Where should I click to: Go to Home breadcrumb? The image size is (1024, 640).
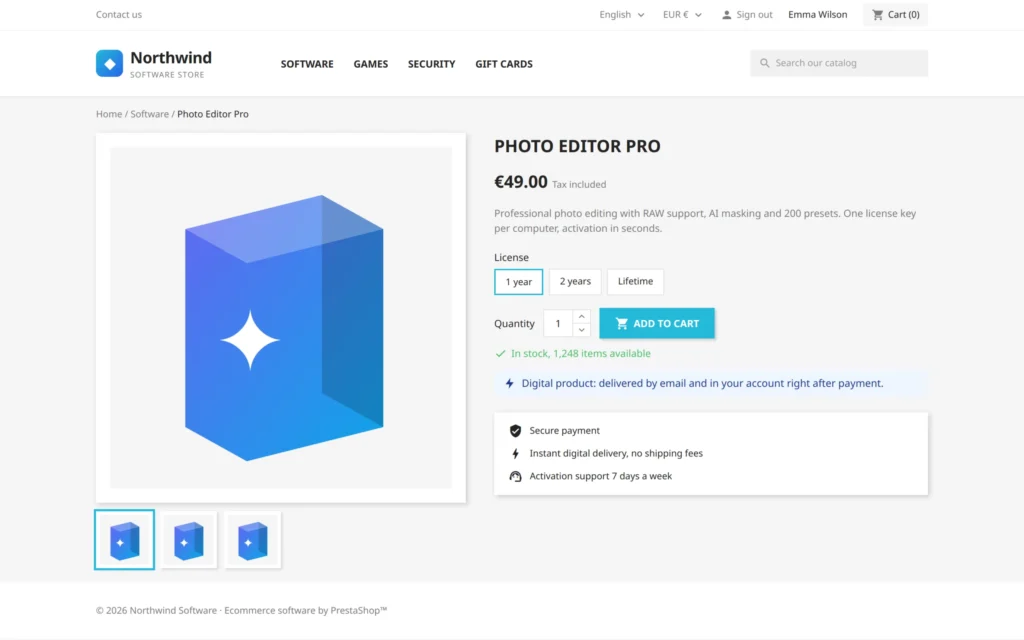[x=109, y=114]
